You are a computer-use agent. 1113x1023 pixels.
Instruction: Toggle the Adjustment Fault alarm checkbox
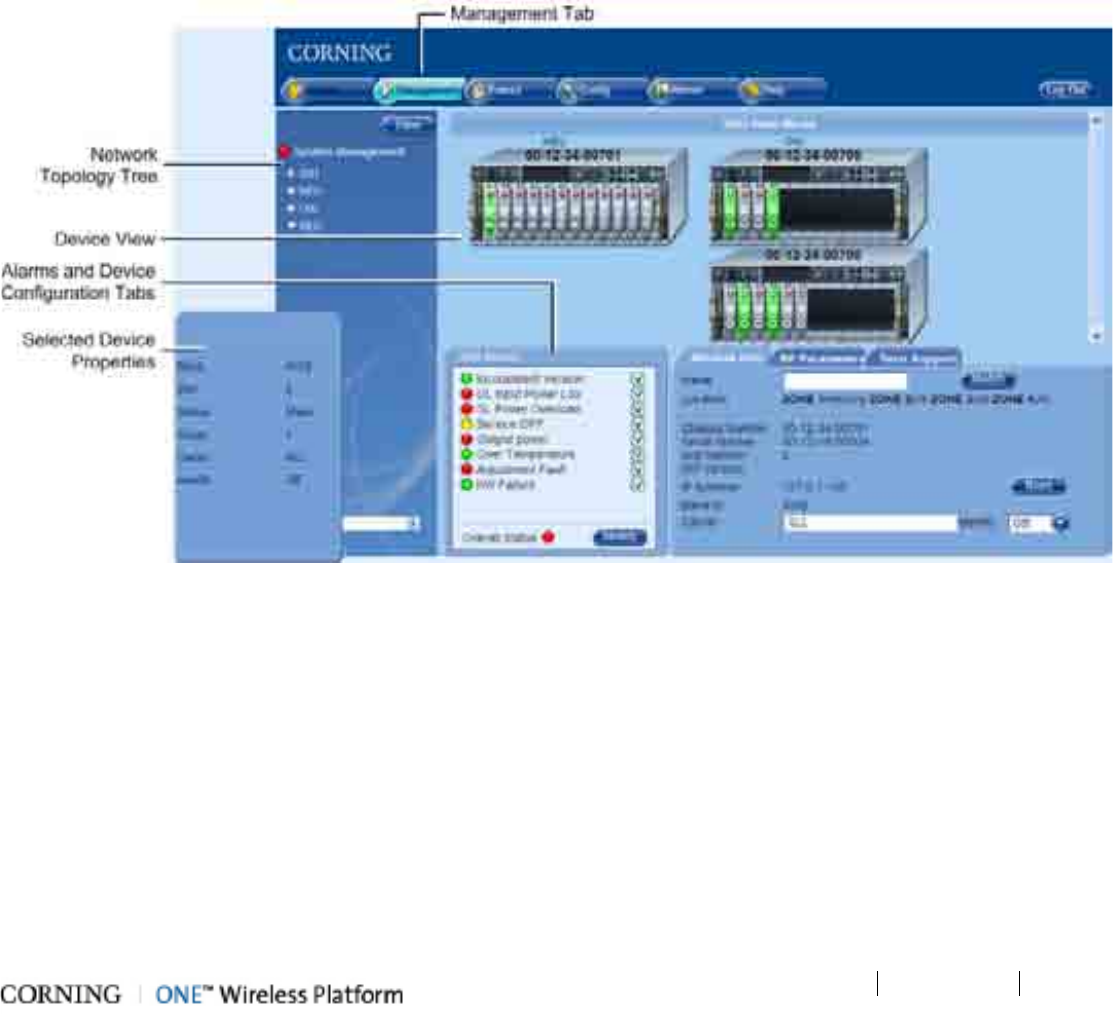[x=637, y=470]
